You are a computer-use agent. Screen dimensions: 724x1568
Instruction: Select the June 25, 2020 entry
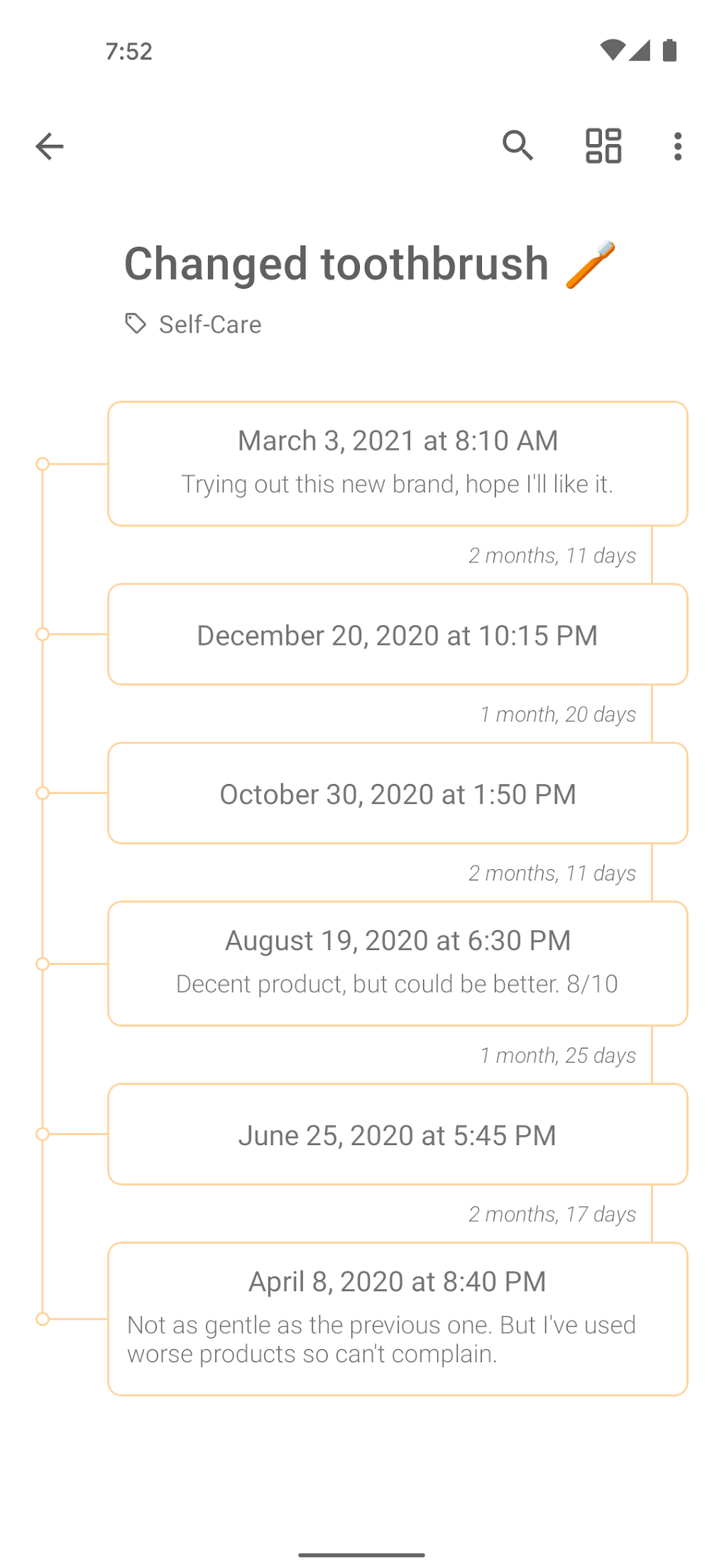click(397, 1134)
